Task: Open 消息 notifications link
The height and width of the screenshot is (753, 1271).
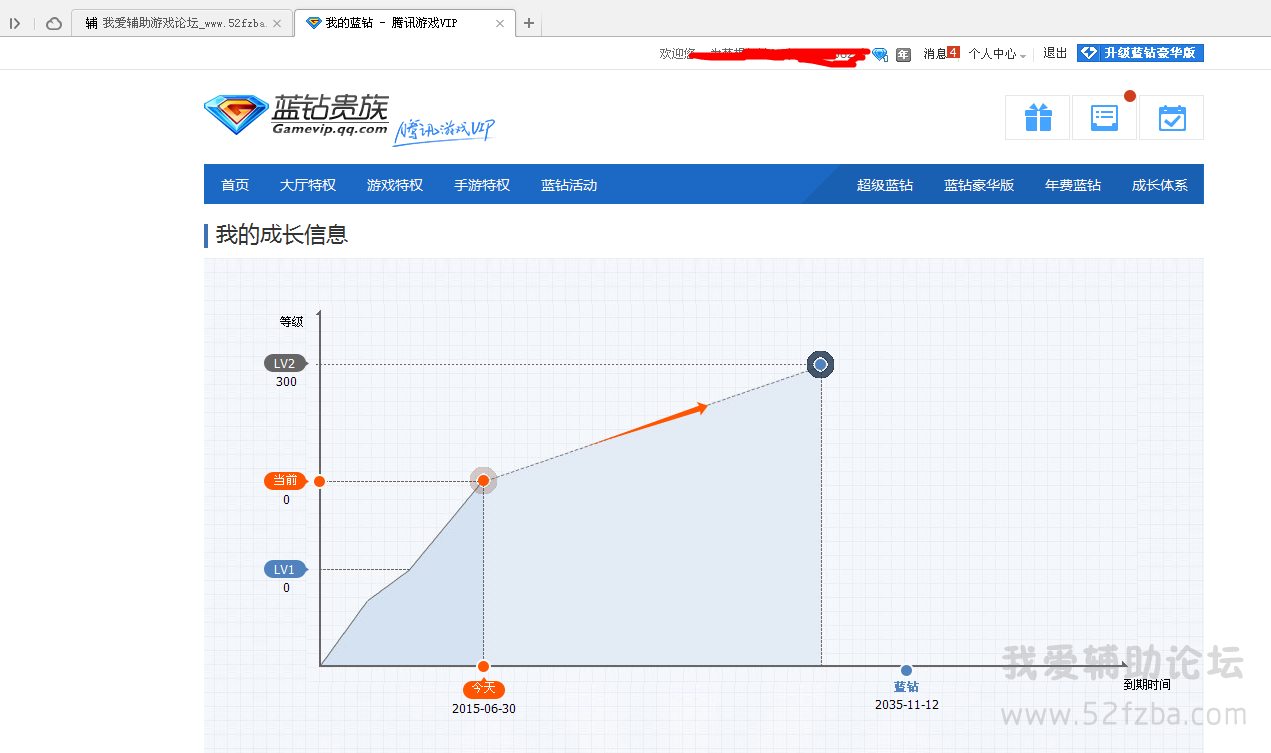Action: [940, 54]
